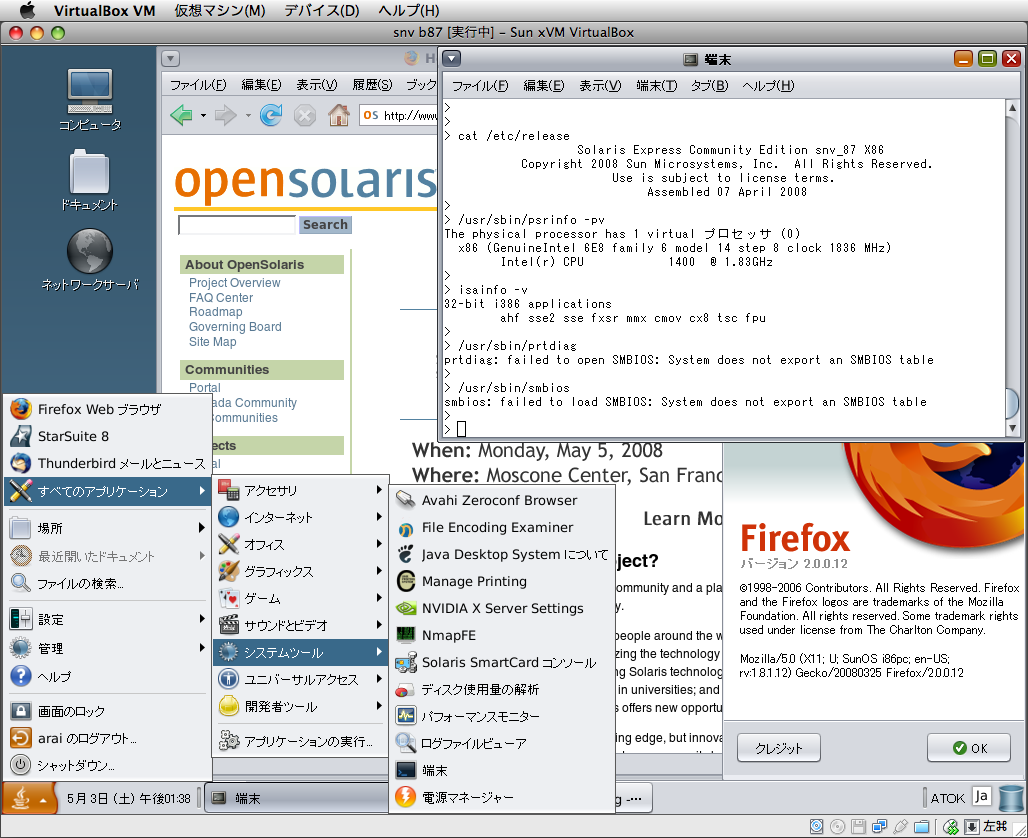Click Firefox URL address bar

pos(399,115)
